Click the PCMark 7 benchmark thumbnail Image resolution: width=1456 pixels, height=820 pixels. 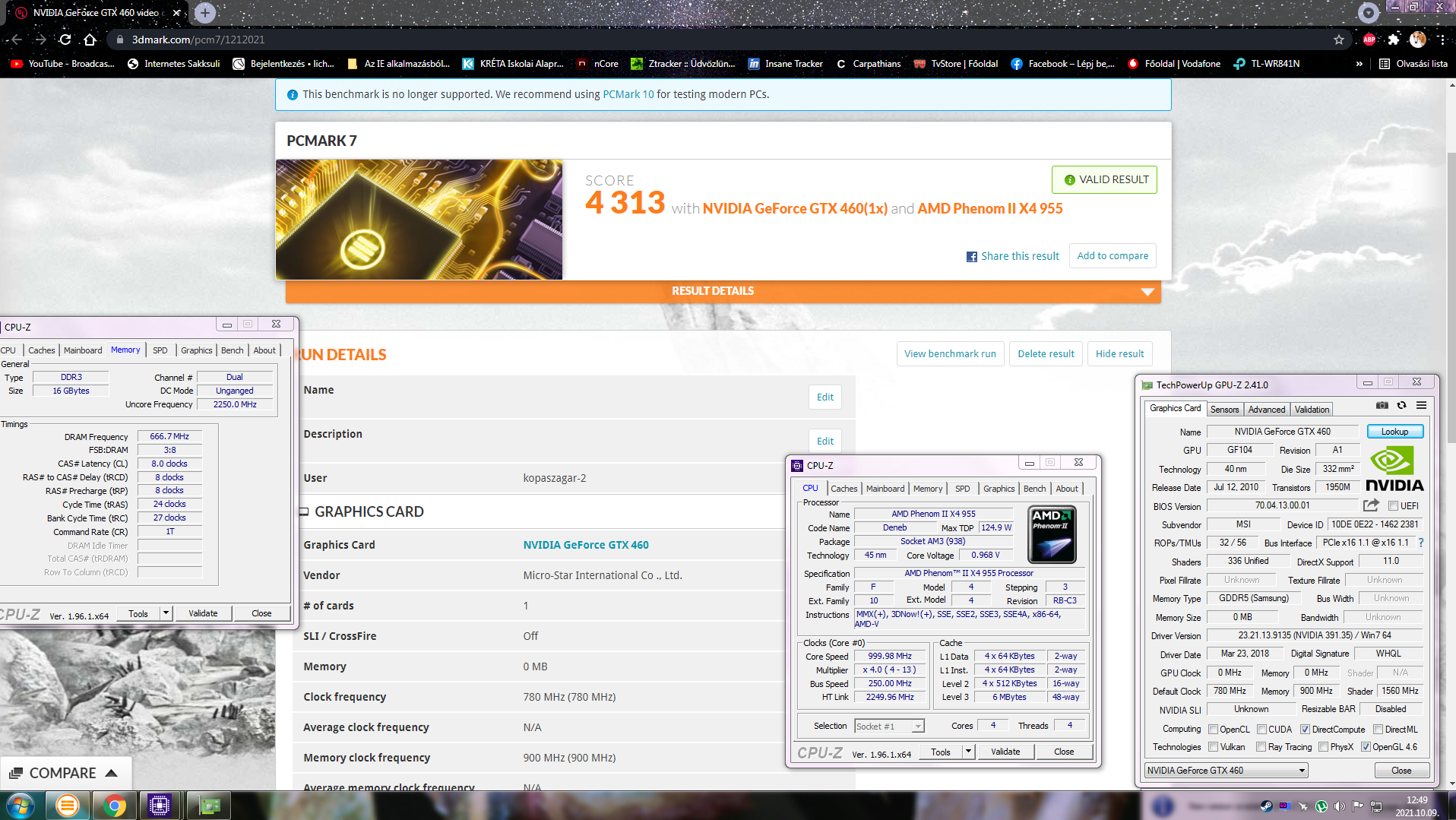[419, 220]
